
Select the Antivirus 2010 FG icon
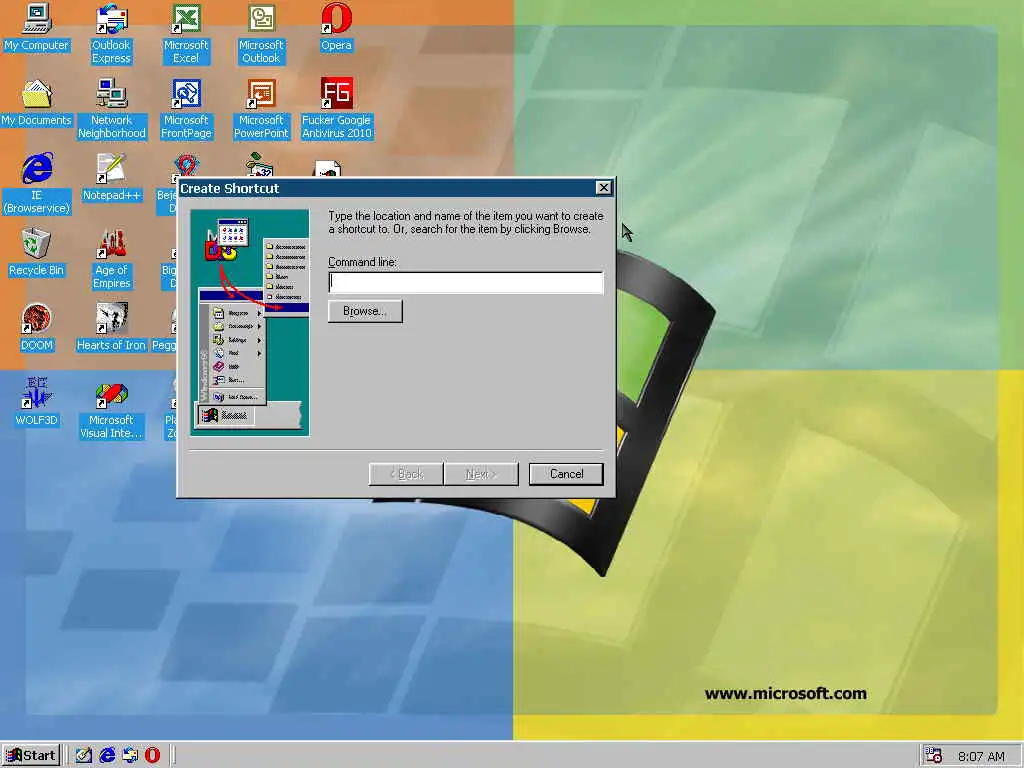(336, 109)
